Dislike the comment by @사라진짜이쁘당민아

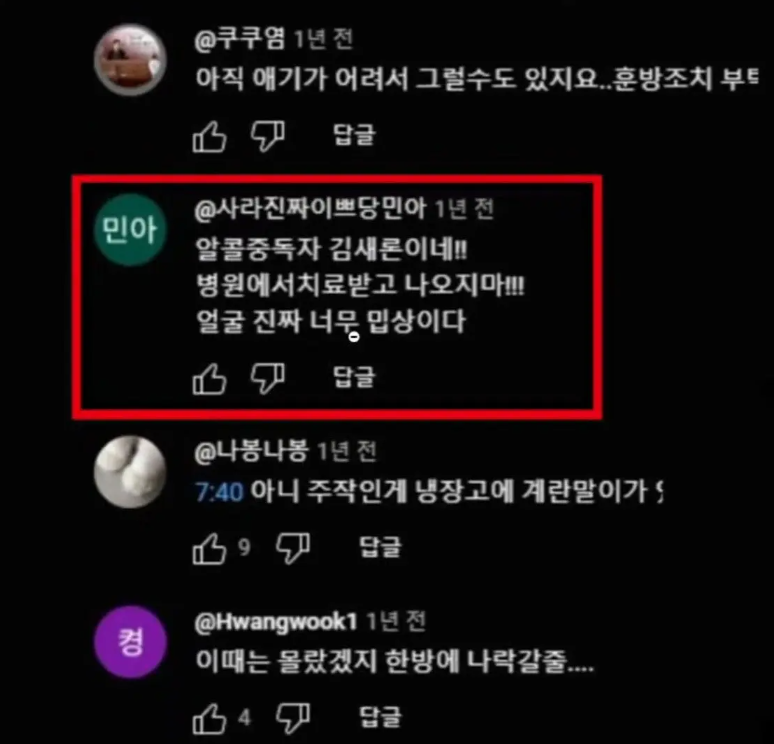pos(268,379)
